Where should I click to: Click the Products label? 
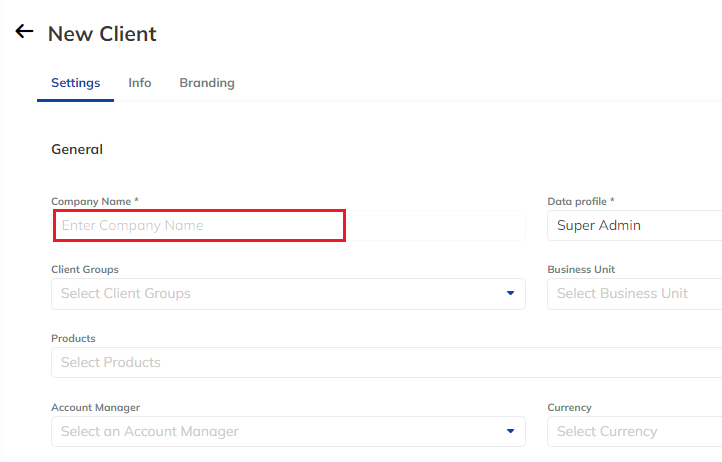click(73, 339)
